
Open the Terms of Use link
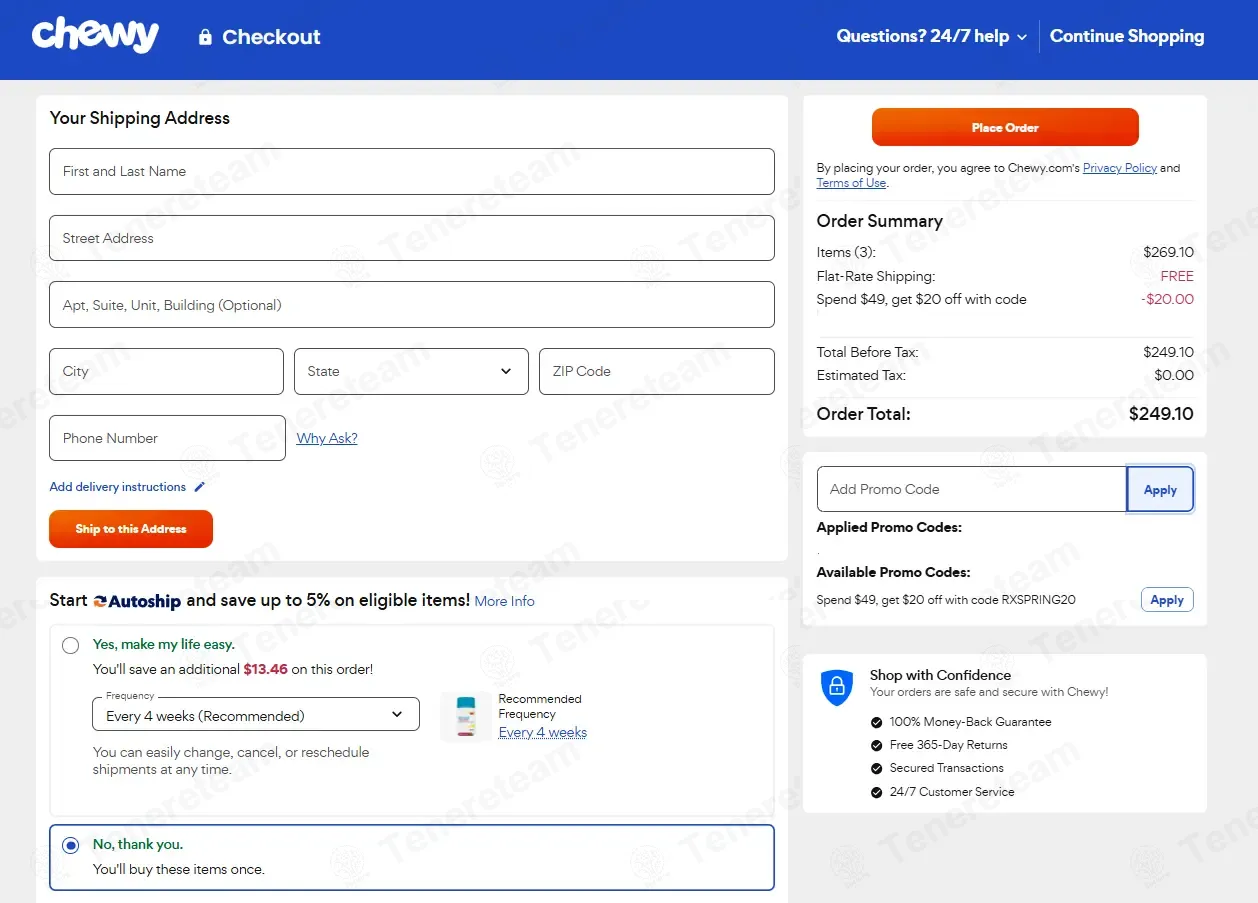tap(851, 183)
